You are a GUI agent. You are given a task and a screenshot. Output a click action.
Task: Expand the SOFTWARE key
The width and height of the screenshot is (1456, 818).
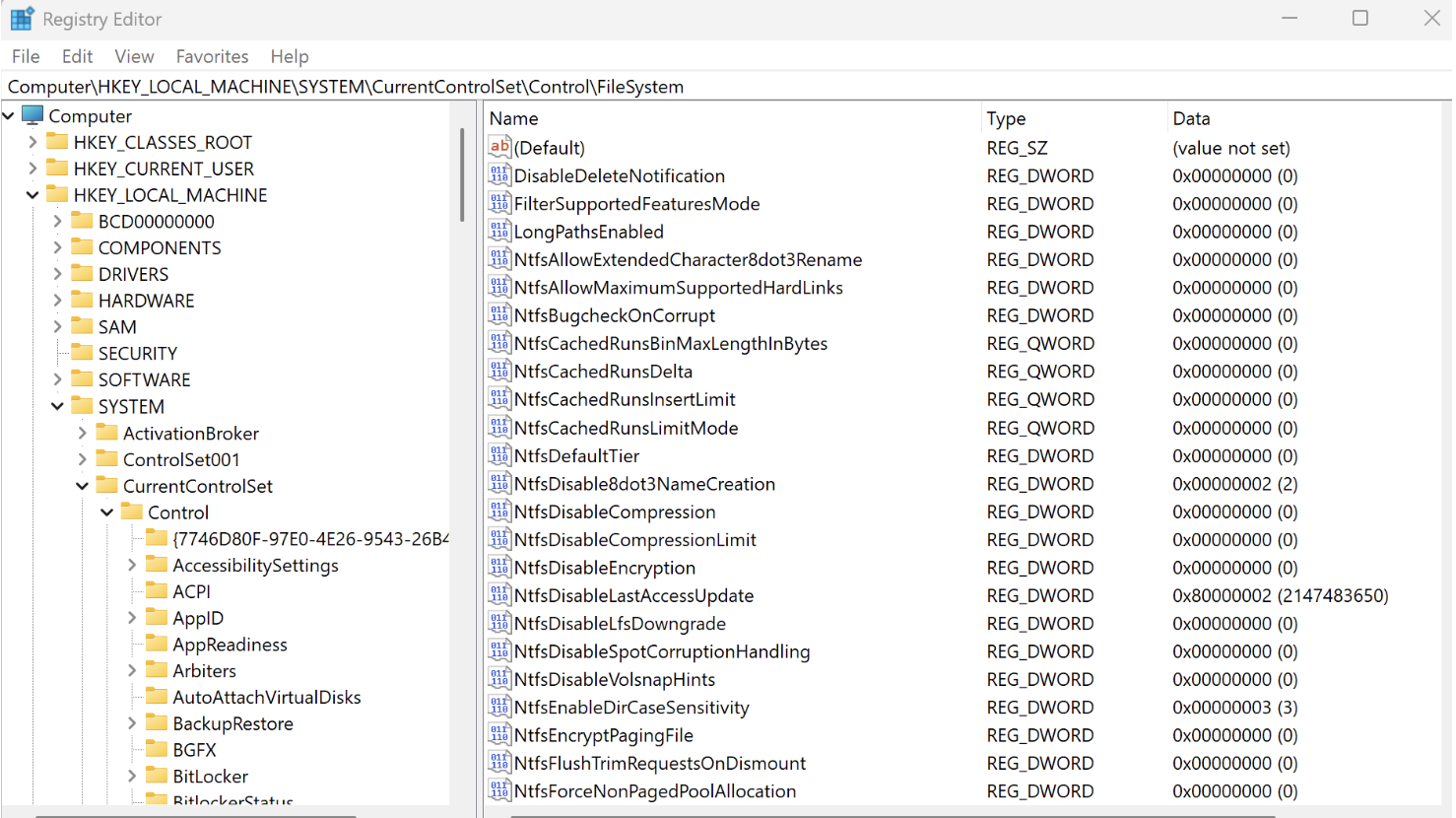click(57, 379)
